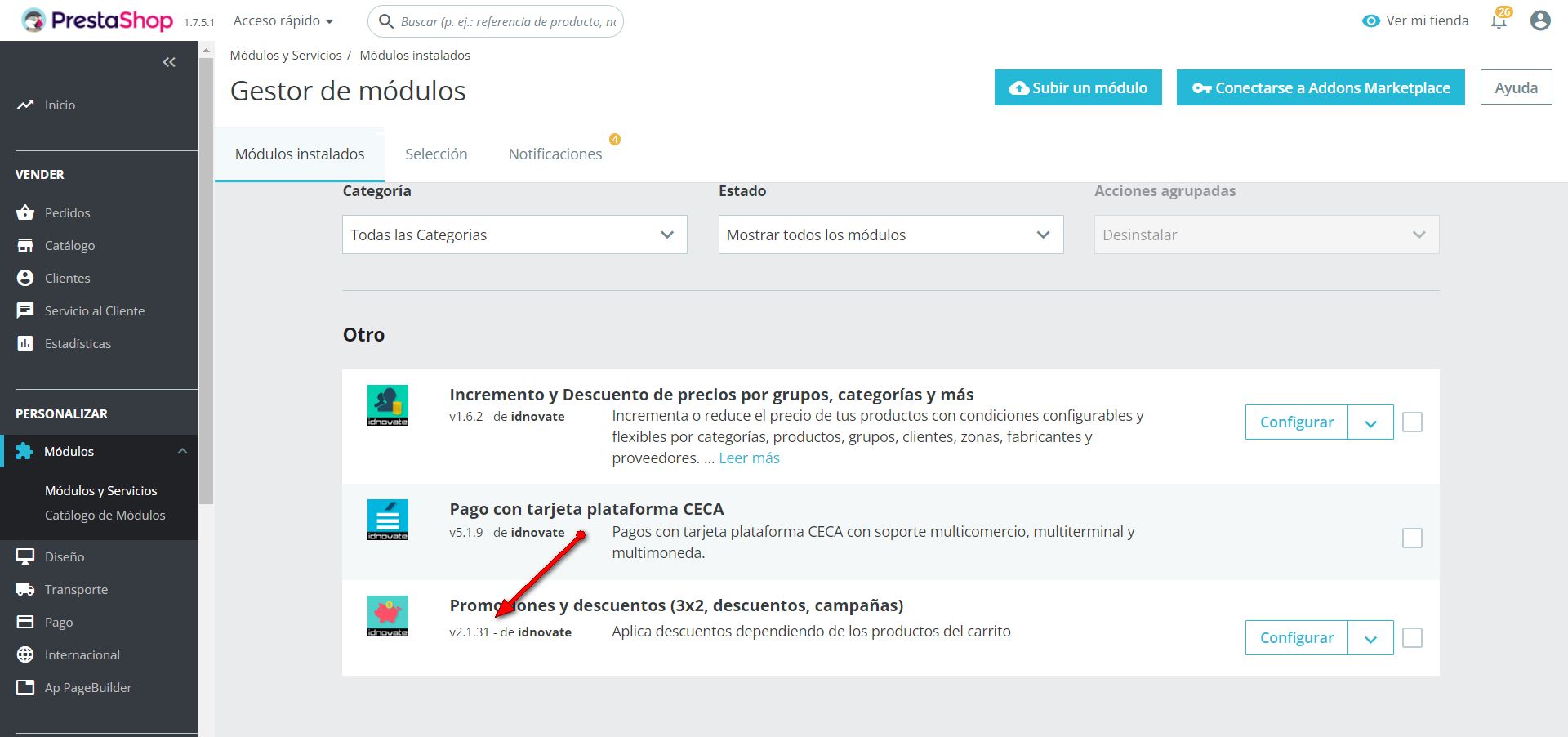Click the Transporte truck icon
The image size is (1568, 737).
click(25, 589)
